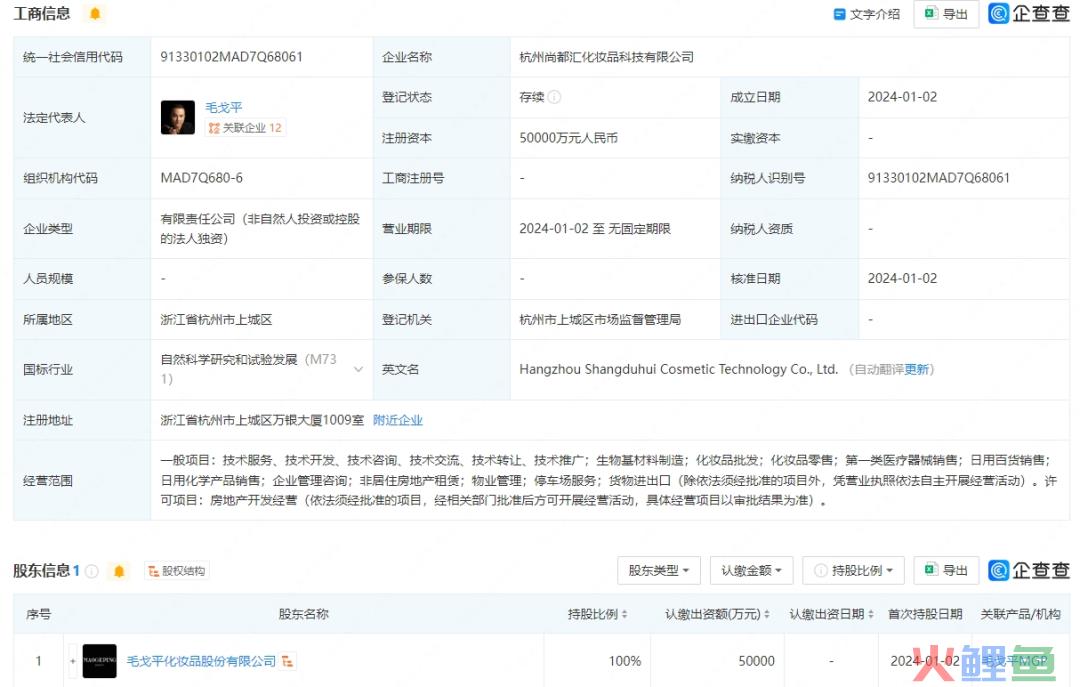Screen dimensions: 1080x687
Task: Open the 持股比例 filter dropdown
Action: click(x=853, y=571)
